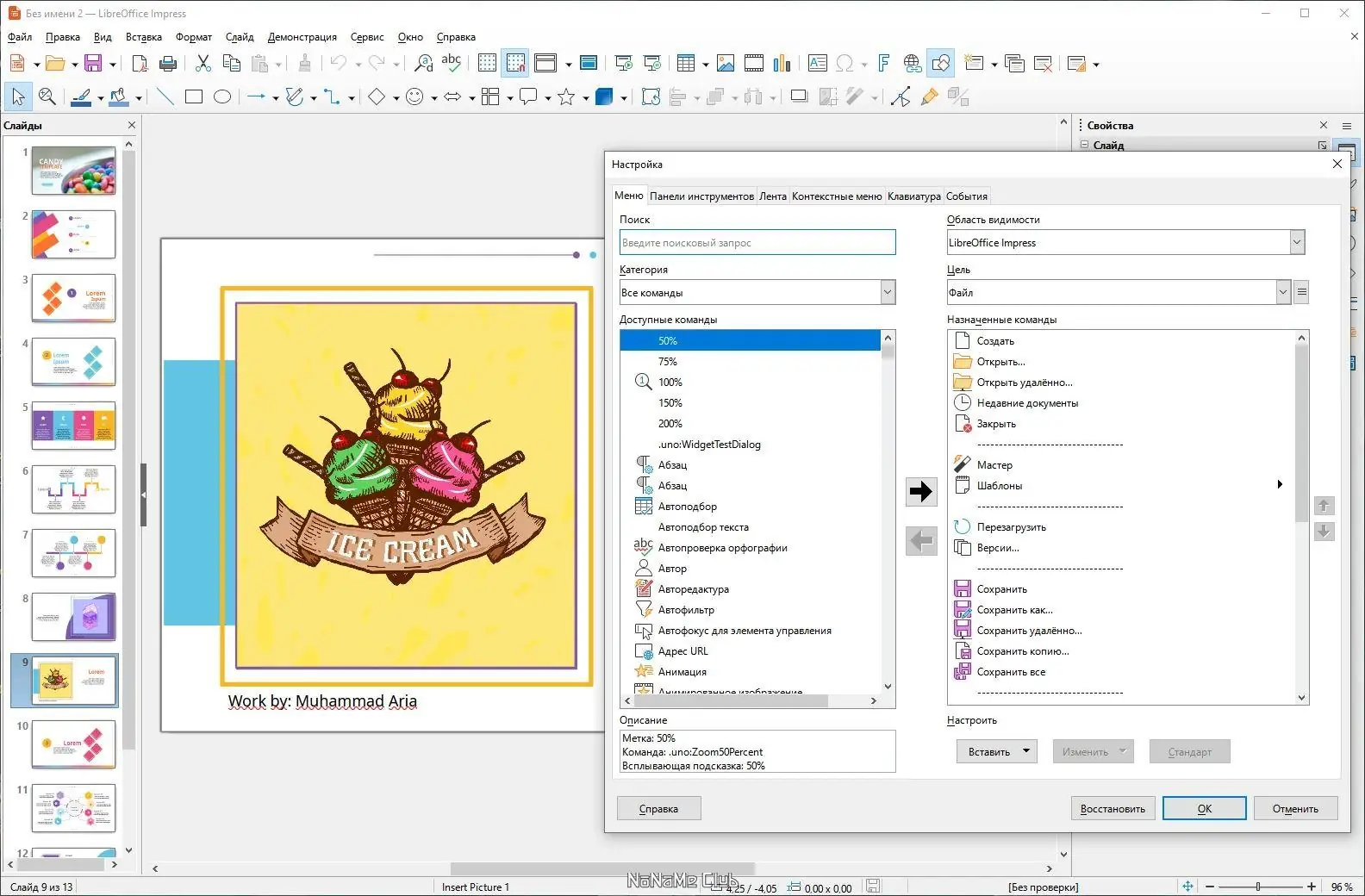
Task: Toggle the Show Draw Functions button
Action: [x=941, y=64]
